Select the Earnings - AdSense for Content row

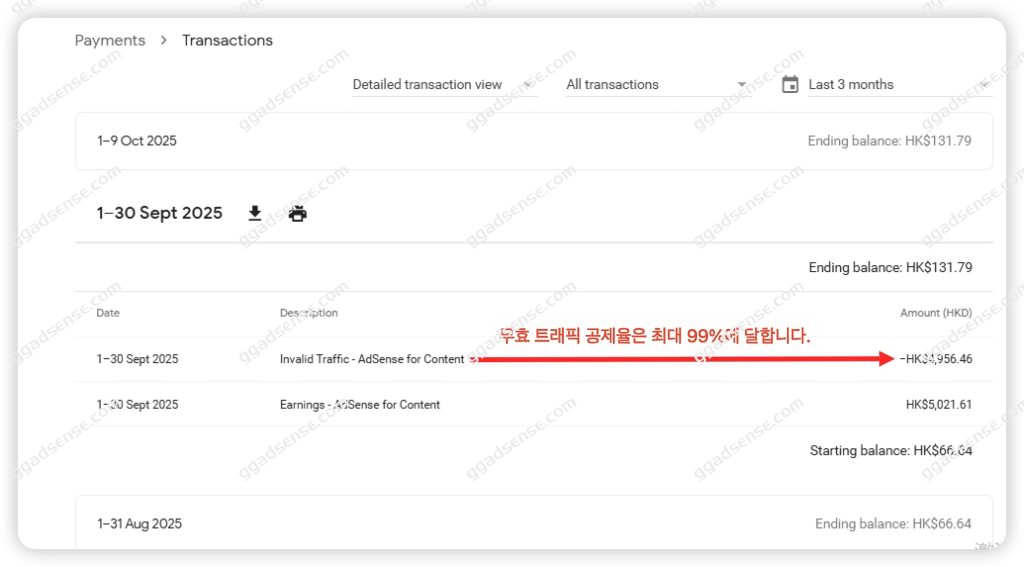tap(534, 404)
